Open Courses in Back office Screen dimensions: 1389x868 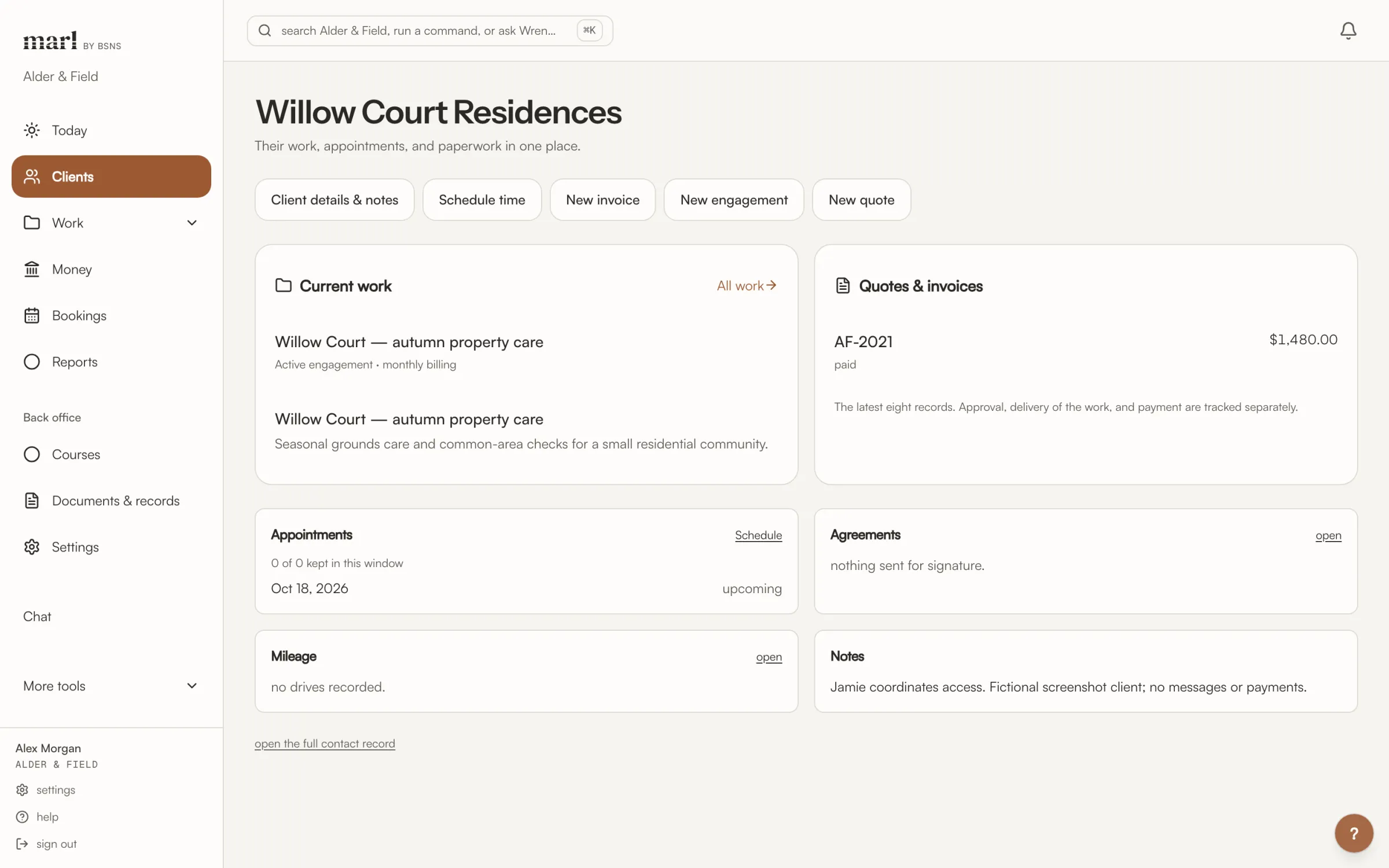click(x=111, y=454)
